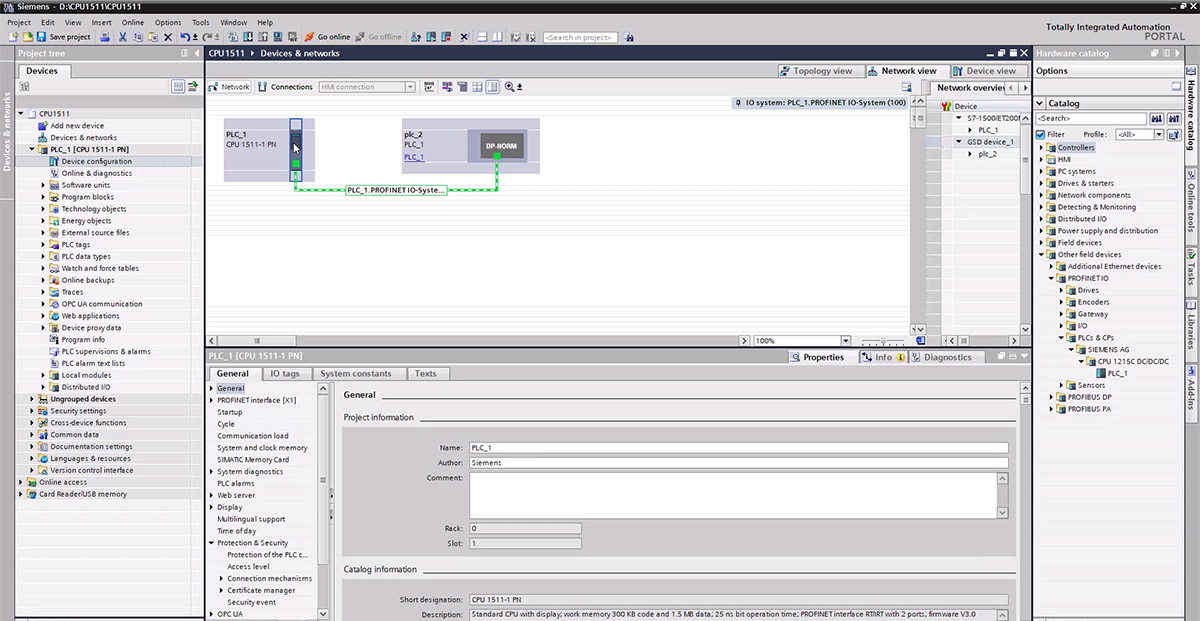This screenshot has height=621, width=1200.
Task: Expand the Controllers catalog folder
Action: point(1041,148)
